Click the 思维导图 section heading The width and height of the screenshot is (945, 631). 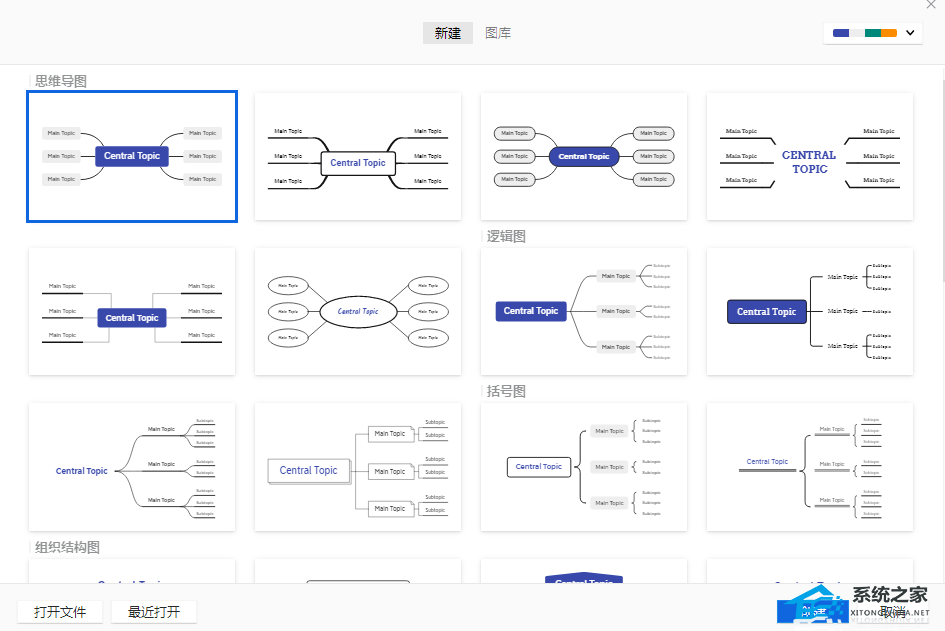[x=61, y=81]
